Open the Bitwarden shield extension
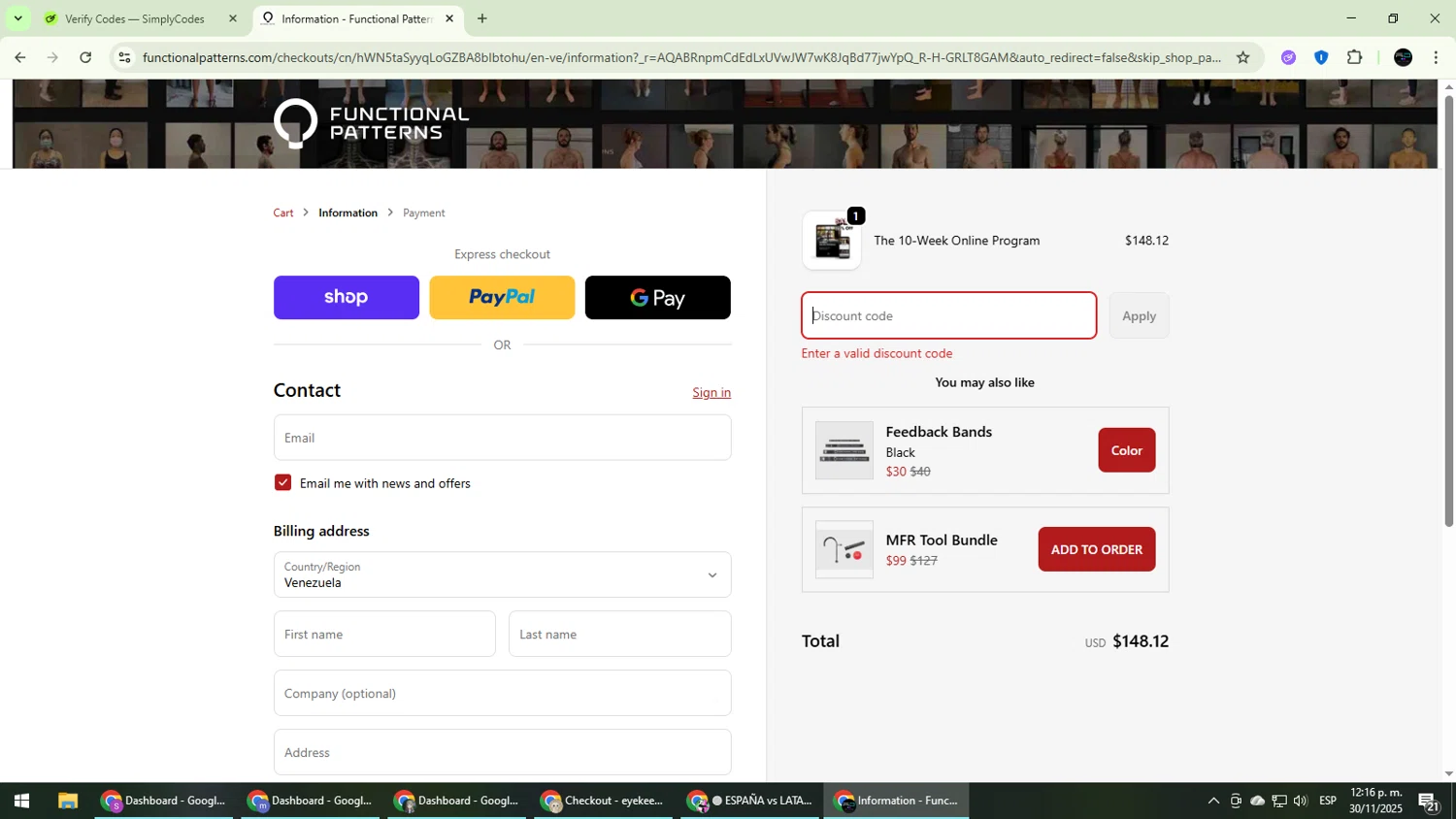The width and height of the screenshot is (1456, 819). coord(1321,57)
